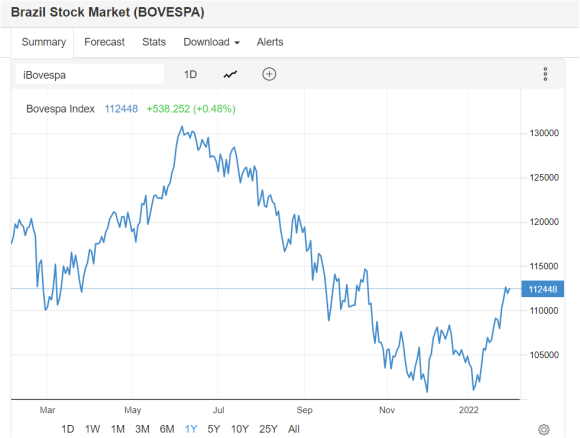Switch to the Forecast tab
This screenshot has height=438, width=580.
pos(104,42)
